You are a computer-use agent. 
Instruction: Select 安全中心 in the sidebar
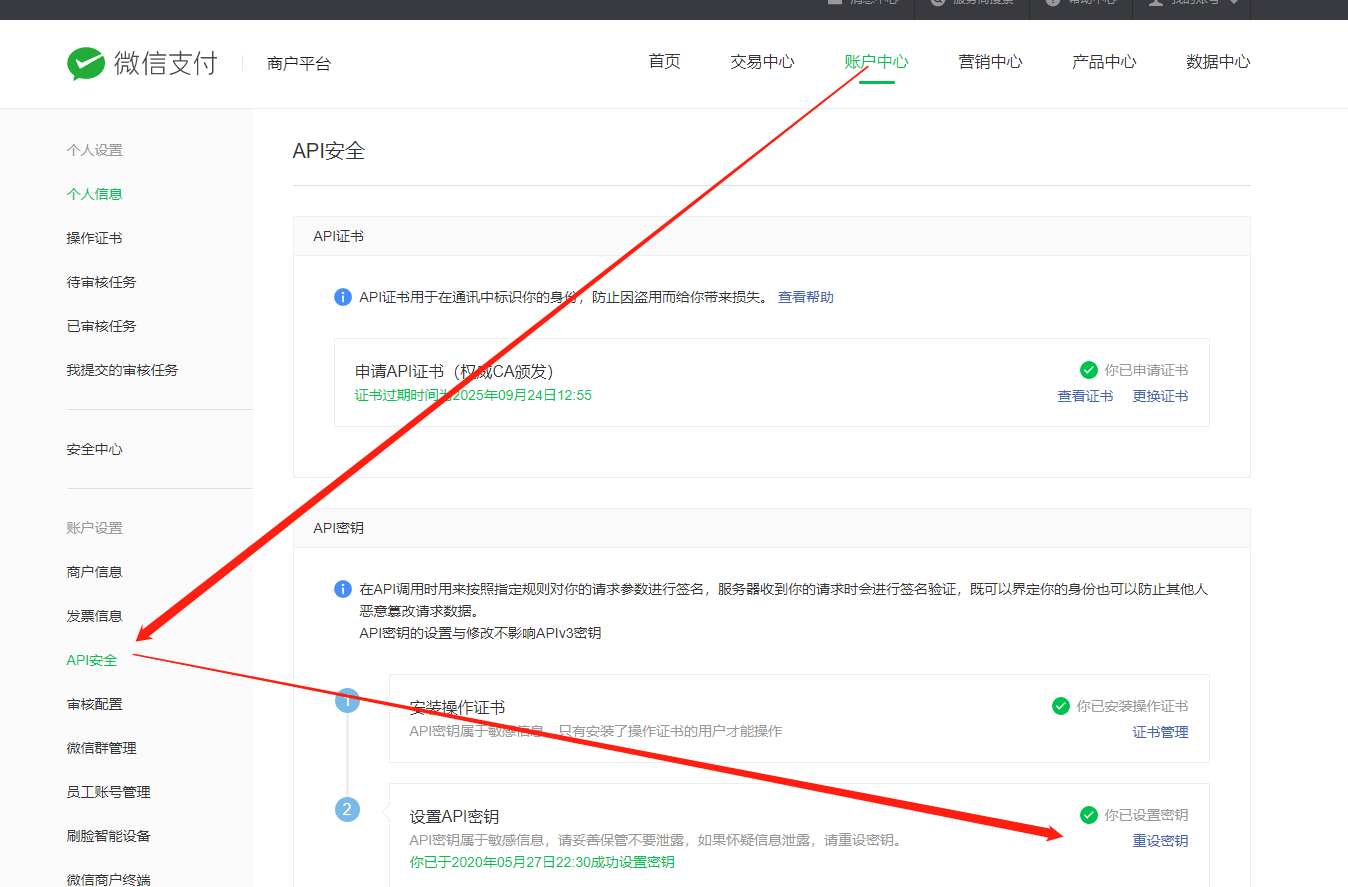pyautogui.click(x=95, y=450)
